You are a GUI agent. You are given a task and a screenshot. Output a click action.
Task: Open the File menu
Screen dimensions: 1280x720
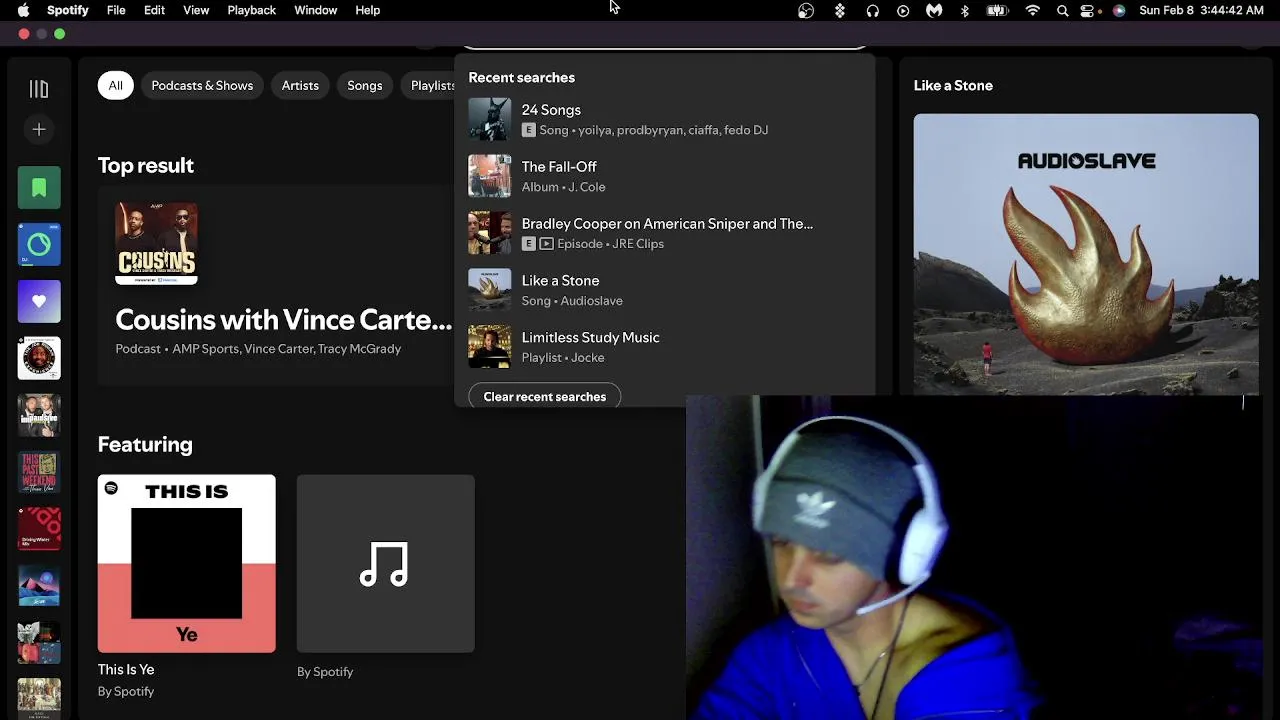116,10
